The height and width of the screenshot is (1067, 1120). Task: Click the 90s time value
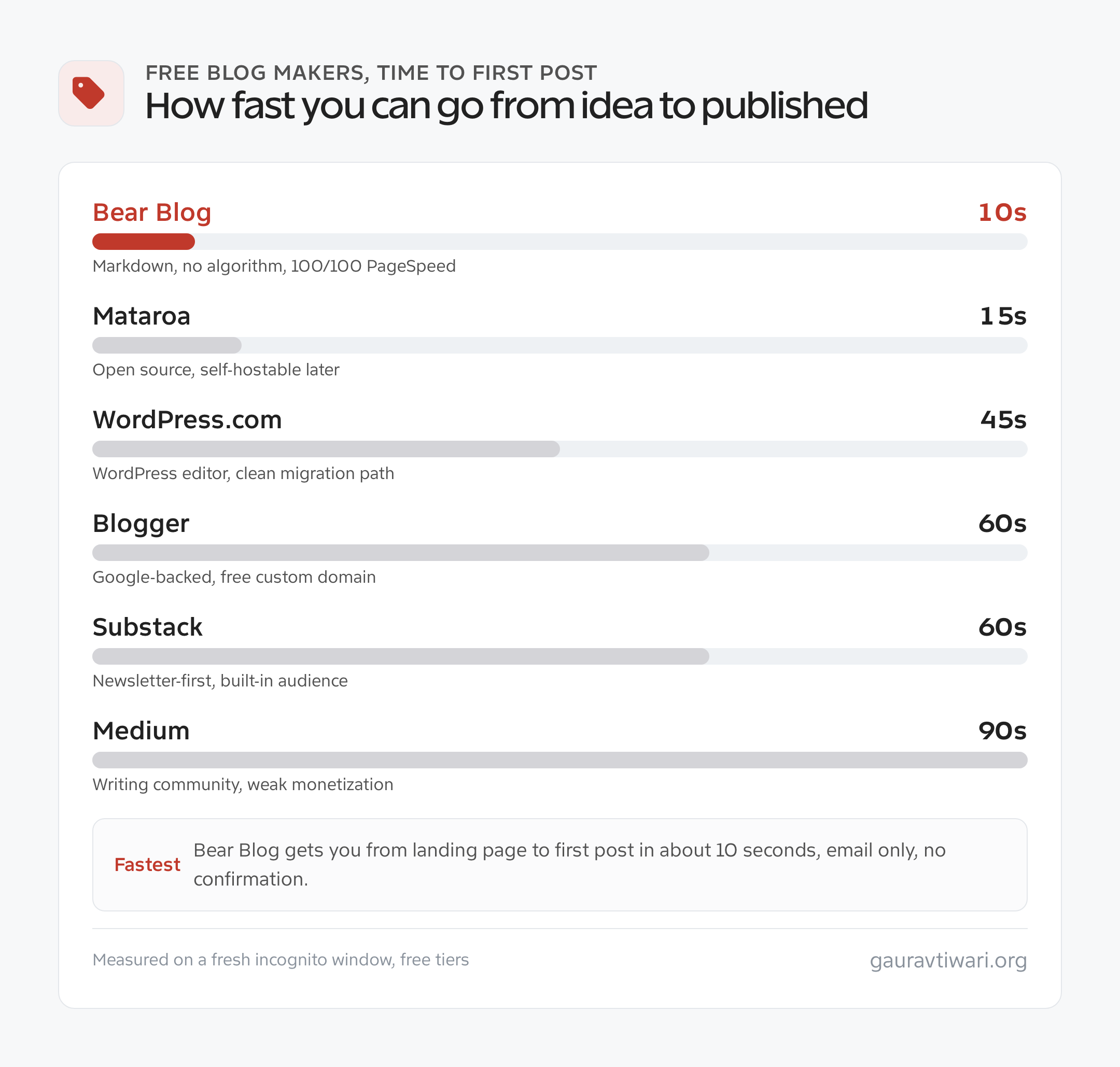1002,731
